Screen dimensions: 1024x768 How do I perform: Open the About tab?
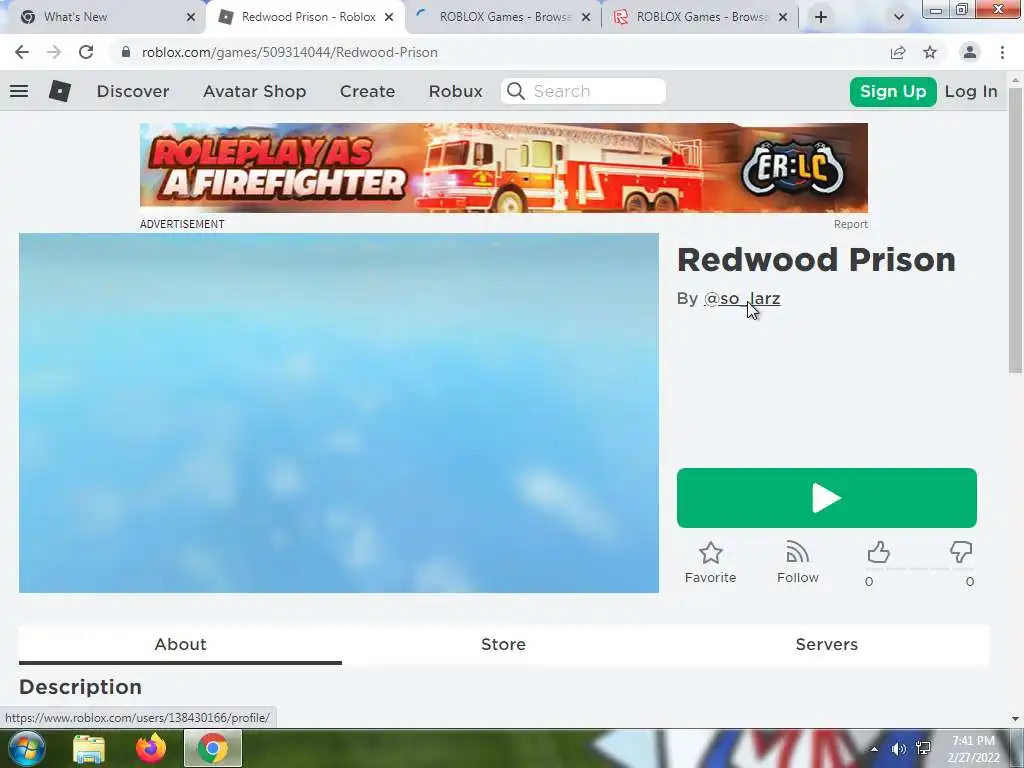click(180, 645)
